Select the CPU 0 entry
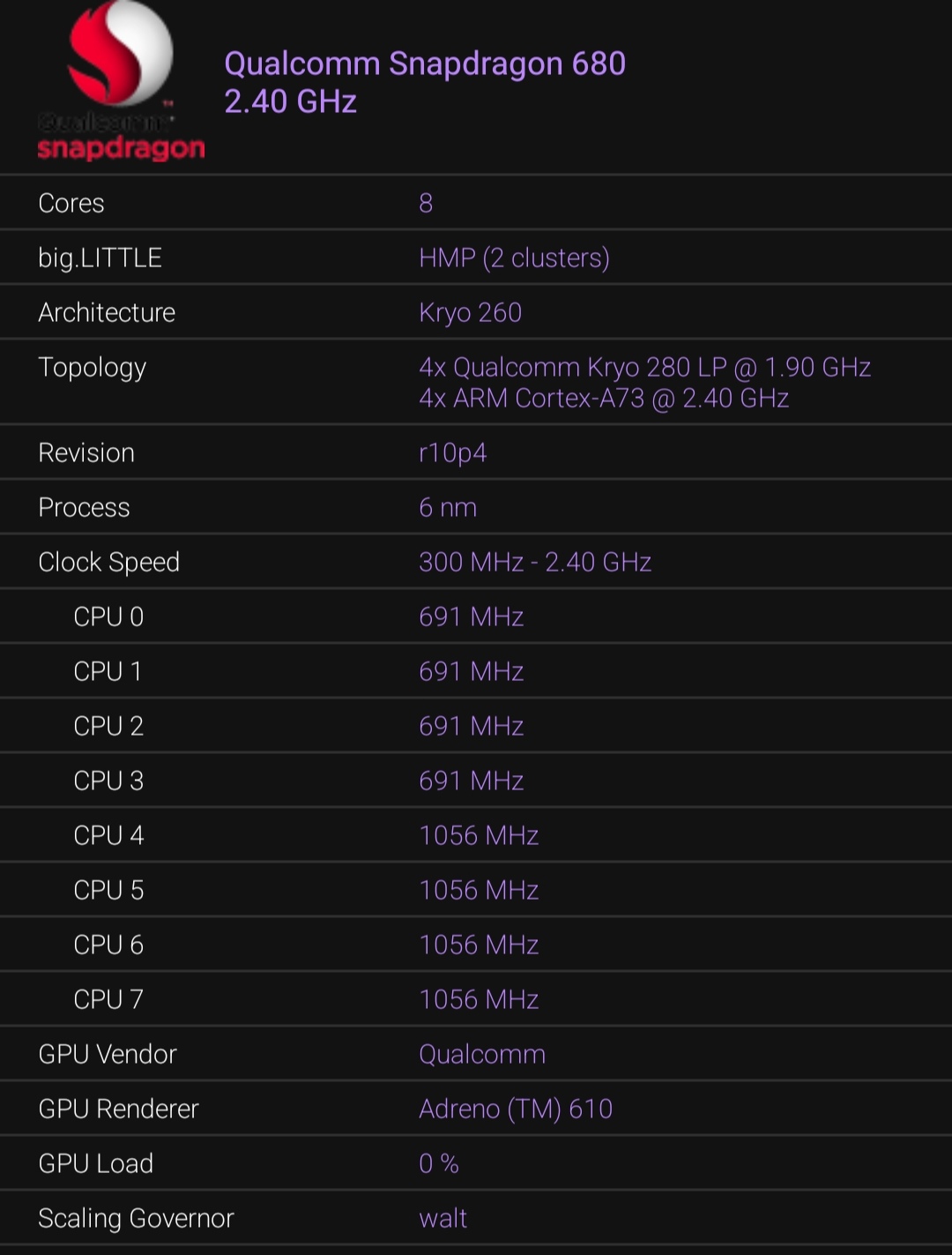Viewport: 952px width, 1255px height. point(108,617)
